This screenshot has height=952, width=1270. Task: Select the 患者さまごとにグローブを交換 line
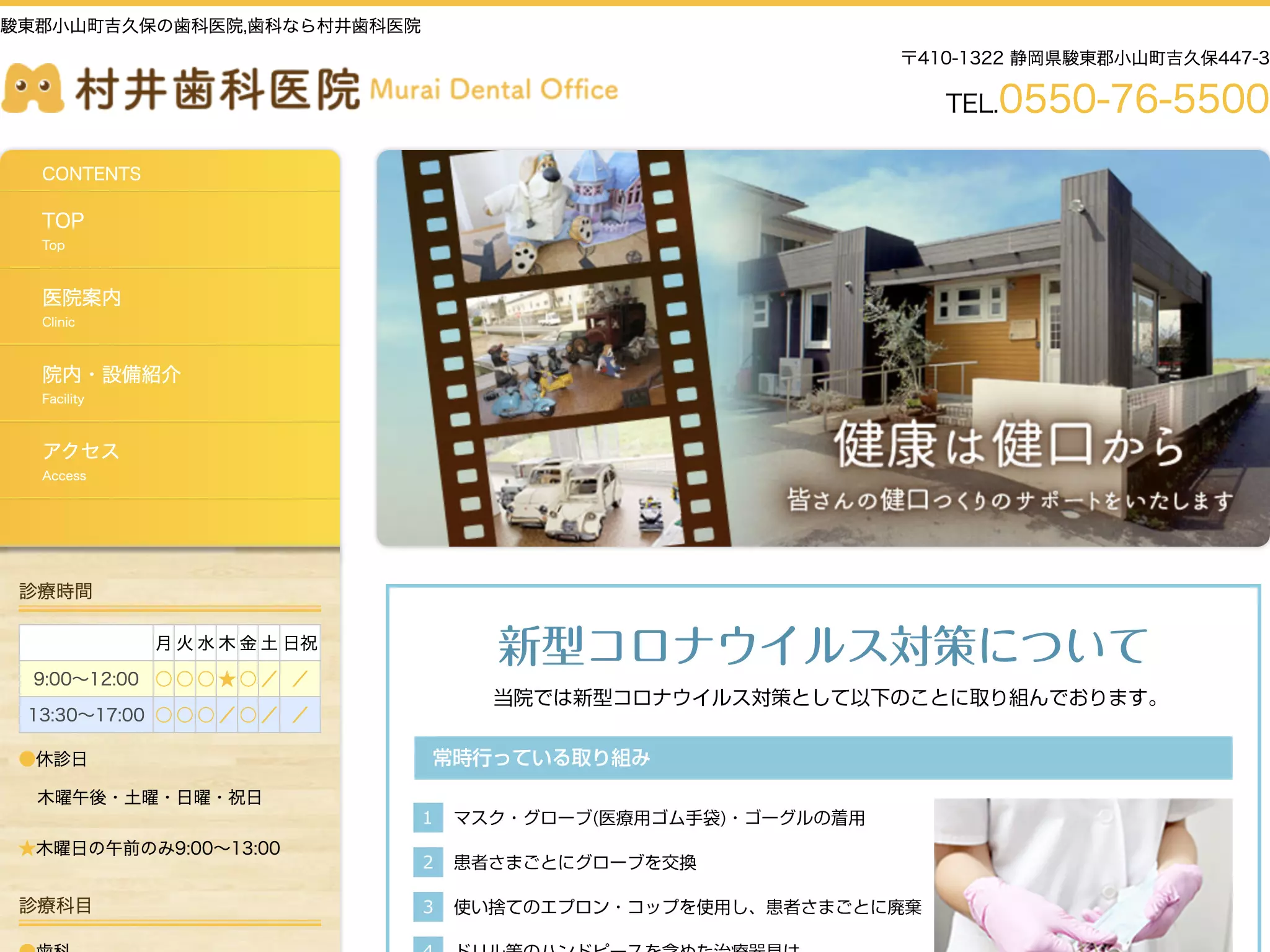575,862
